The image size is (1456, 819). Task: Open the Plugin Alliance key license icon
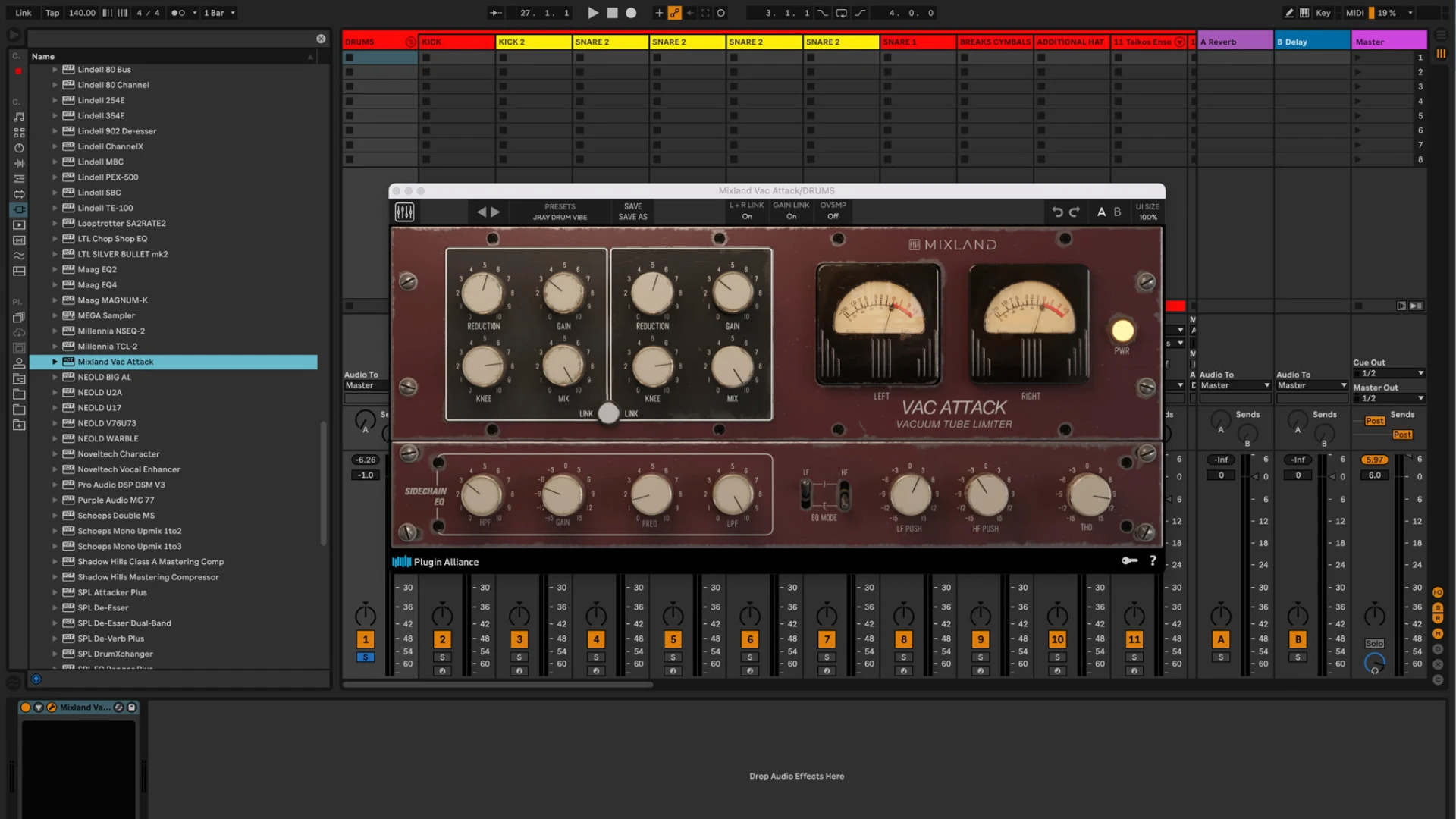1129,561
